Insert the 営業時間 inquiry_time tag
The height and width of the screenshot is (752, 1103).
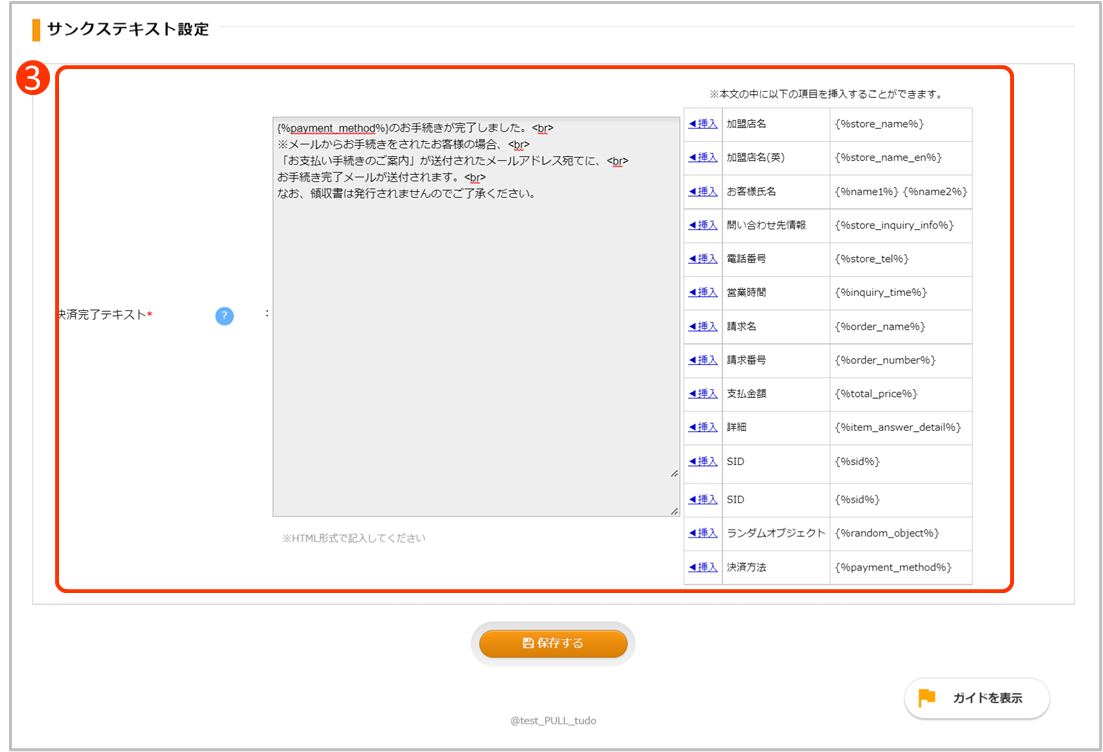point(703,293)
